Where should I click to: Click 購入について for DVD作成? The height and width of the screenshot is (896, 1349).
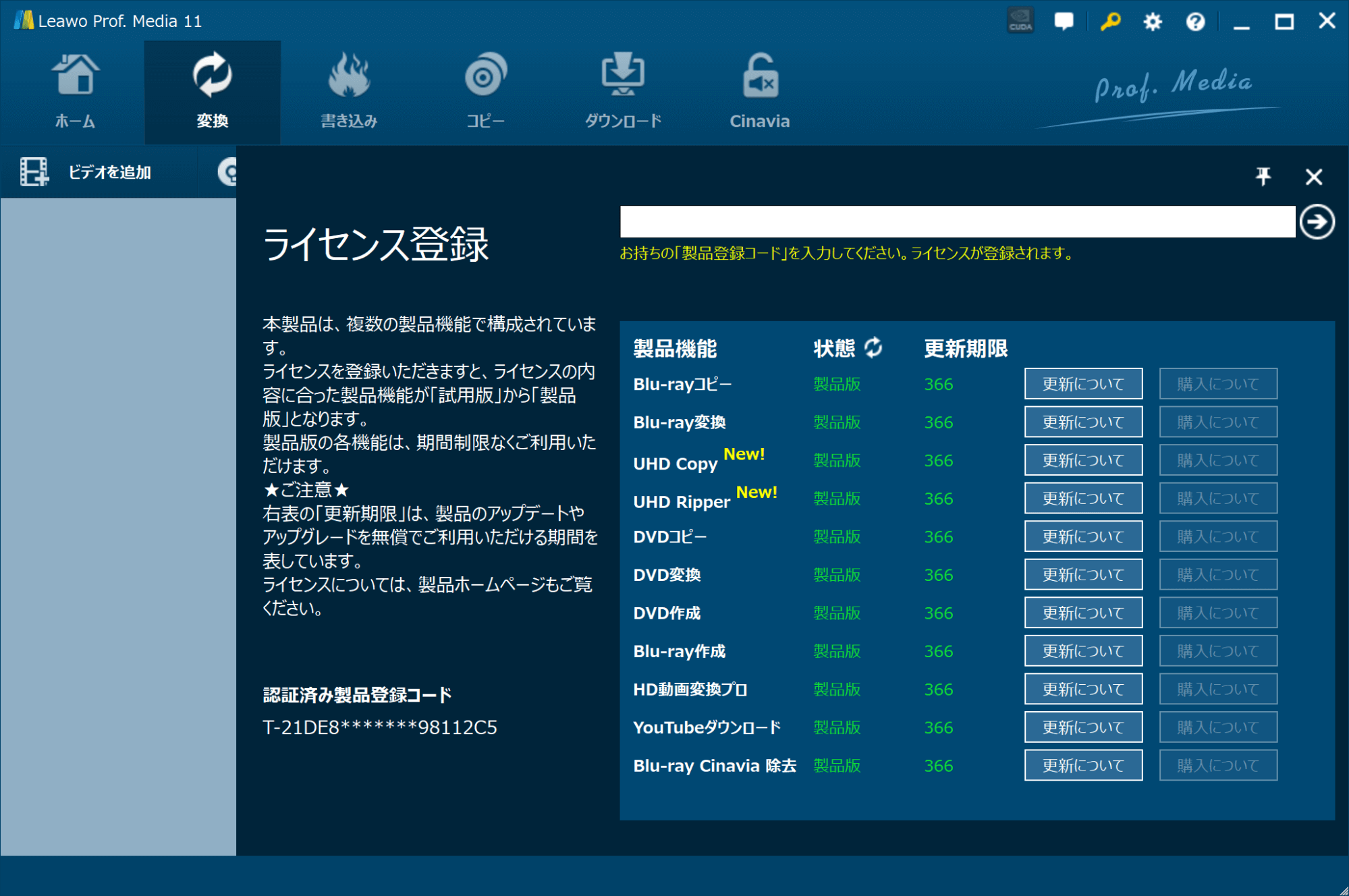[x=1218, y=613]
